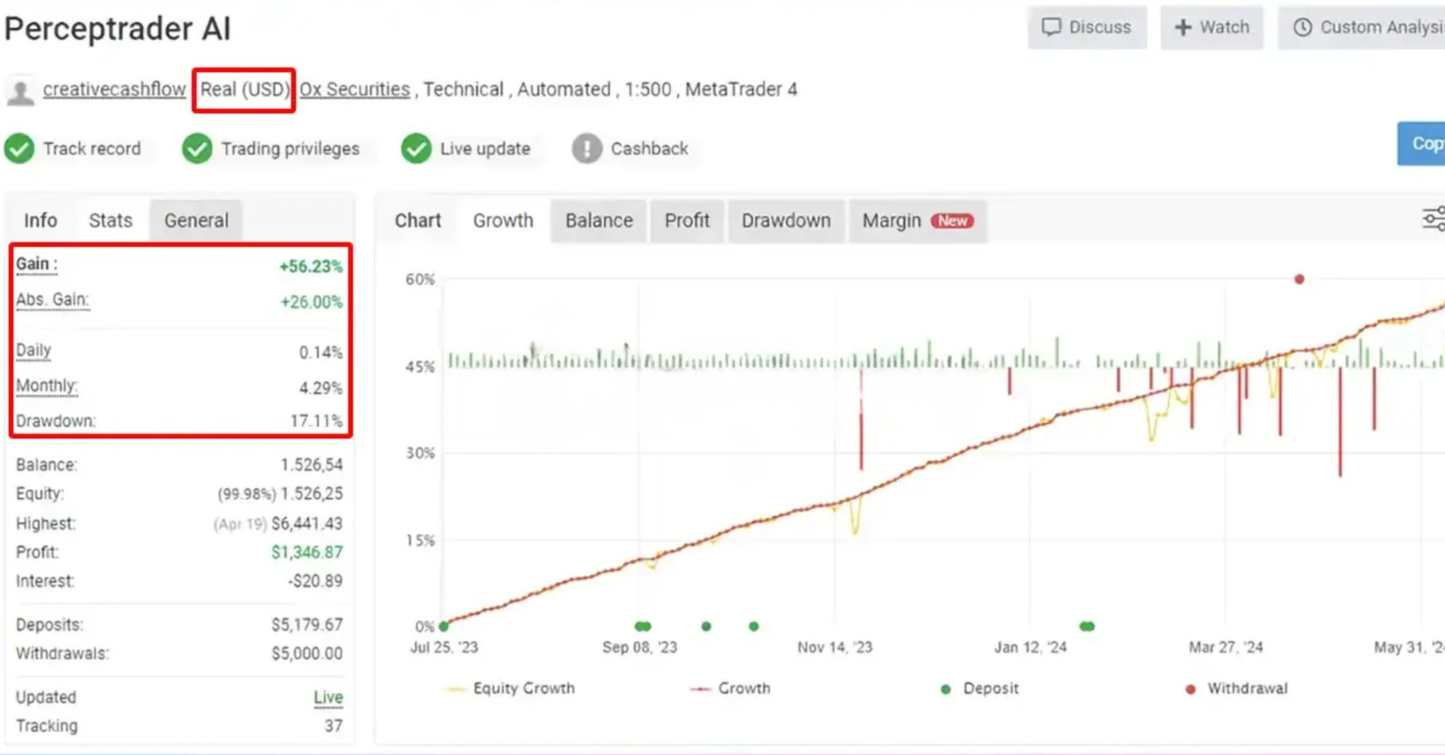Switch to the Stats tab
The width and height of the screenshot is (1445, 755).
(x=110, y=221)
